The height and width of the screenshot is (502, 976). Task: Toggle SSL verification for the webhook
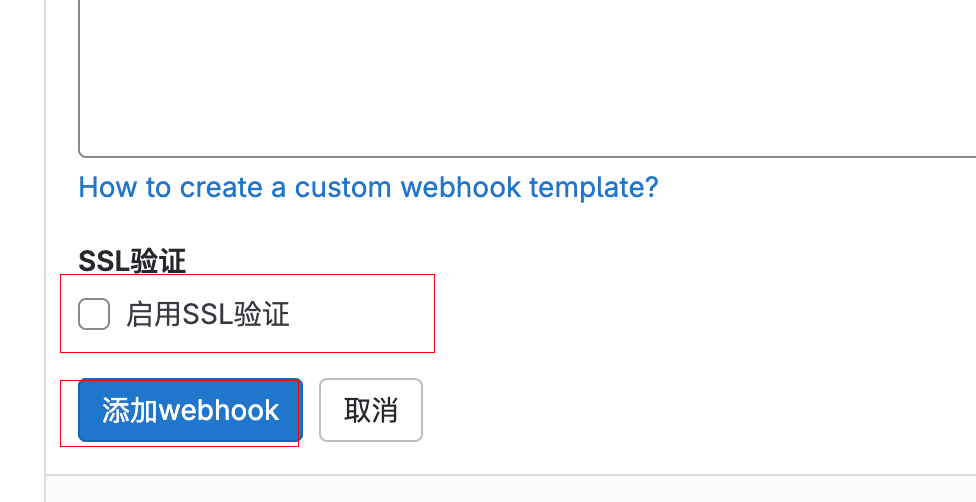[x=94, y=315]
